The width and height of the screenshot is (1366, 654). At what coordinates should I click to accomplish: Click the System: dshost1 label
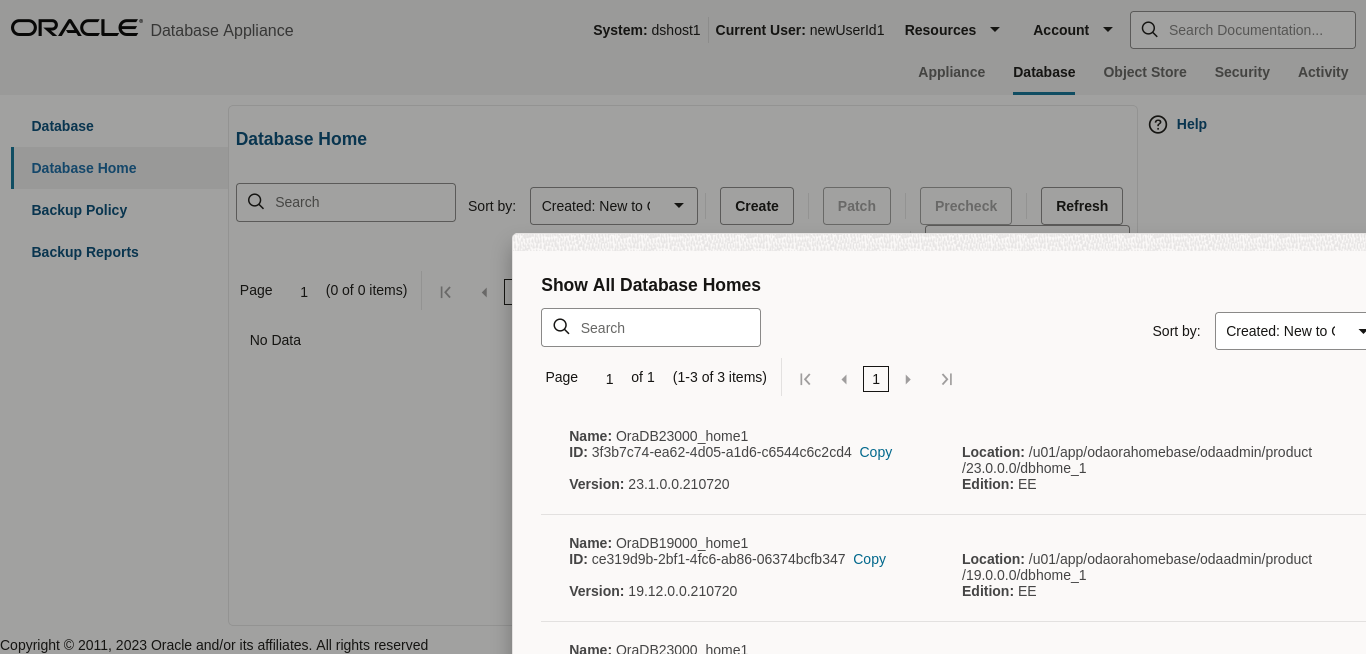click(x=647, y=30)
